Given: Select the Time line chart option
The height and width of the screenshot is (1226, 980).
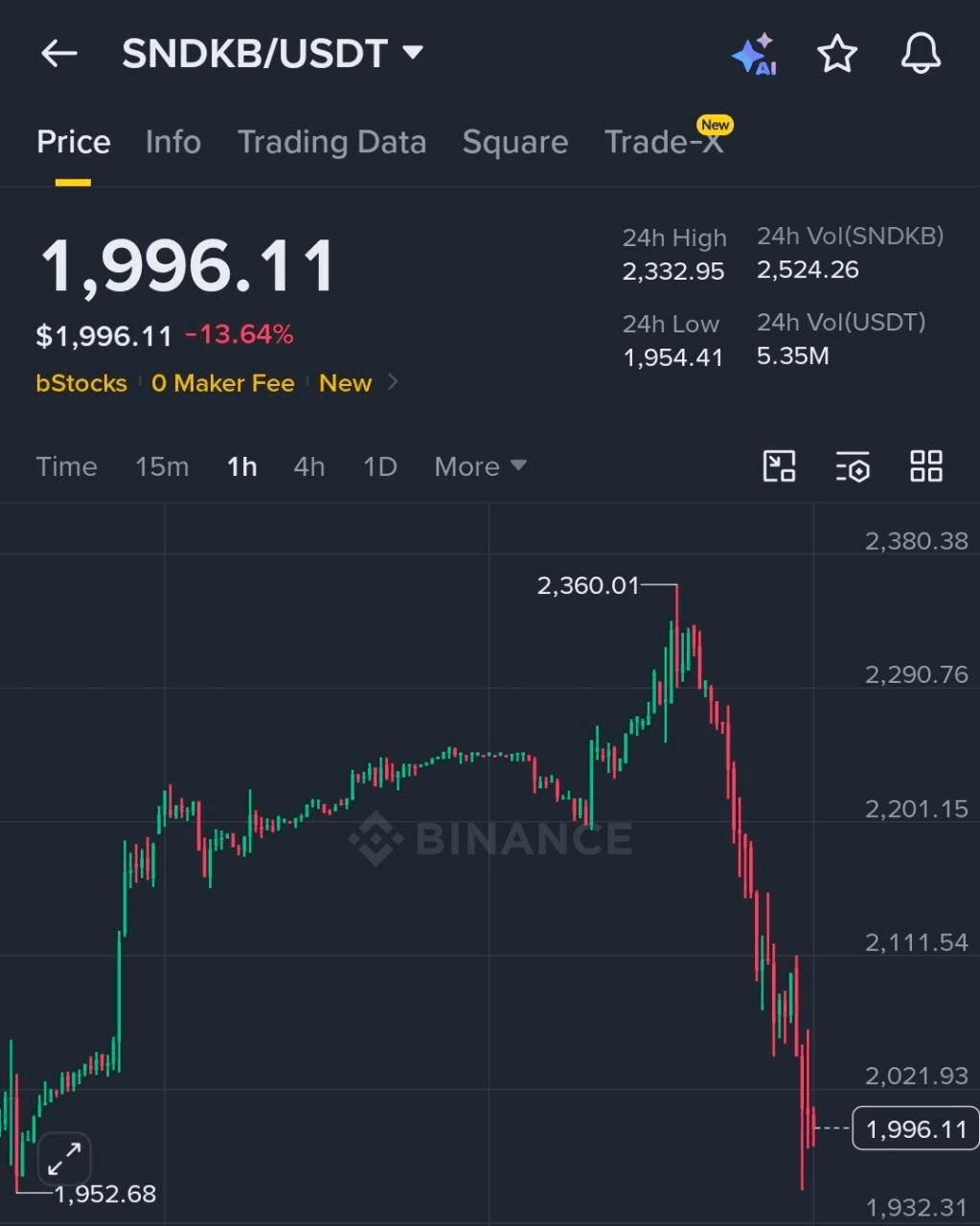Looking at the screenshot, I should (x=66, y=466).
